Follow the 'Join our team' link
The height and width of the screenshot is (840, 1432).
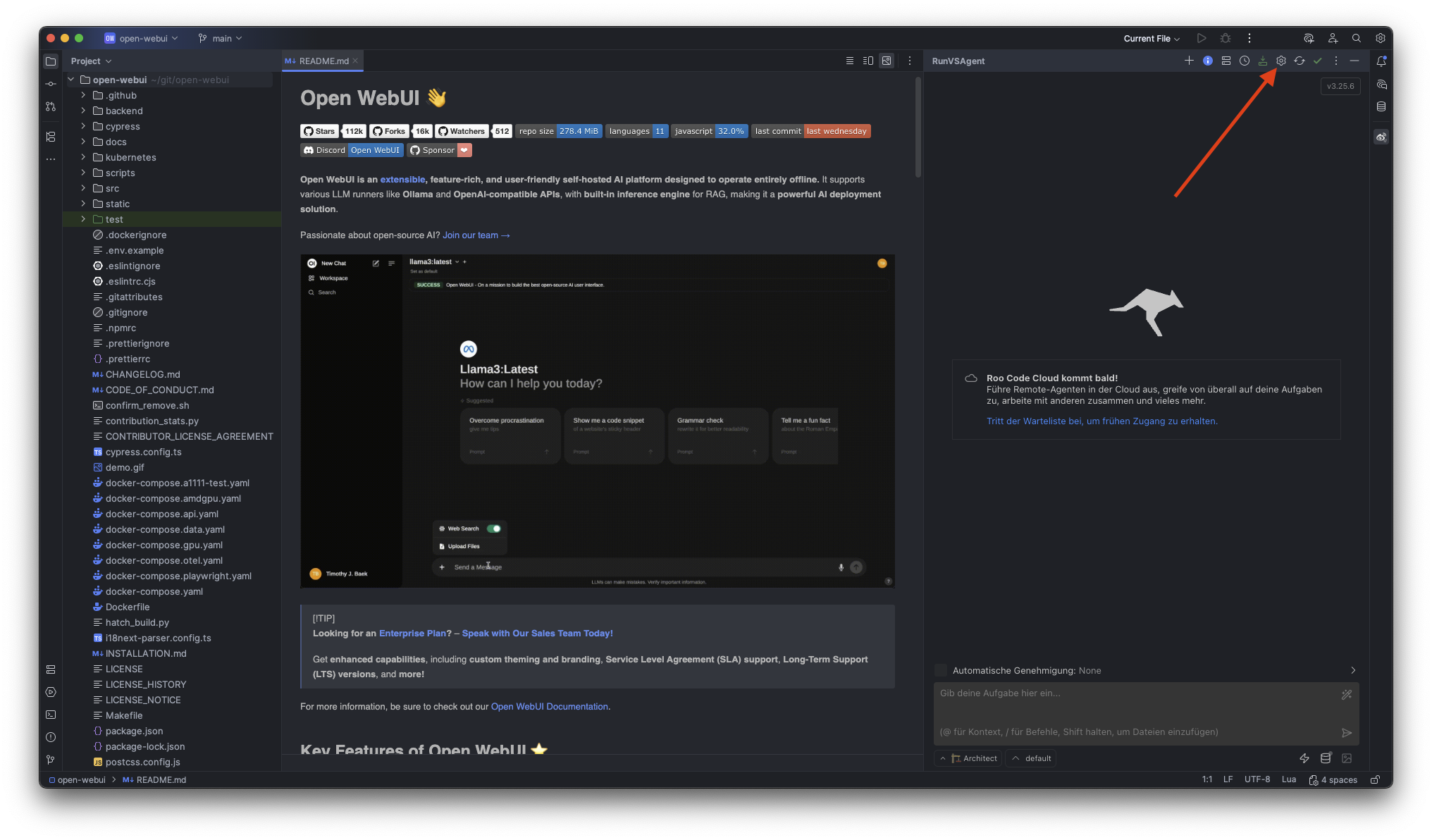476,235
